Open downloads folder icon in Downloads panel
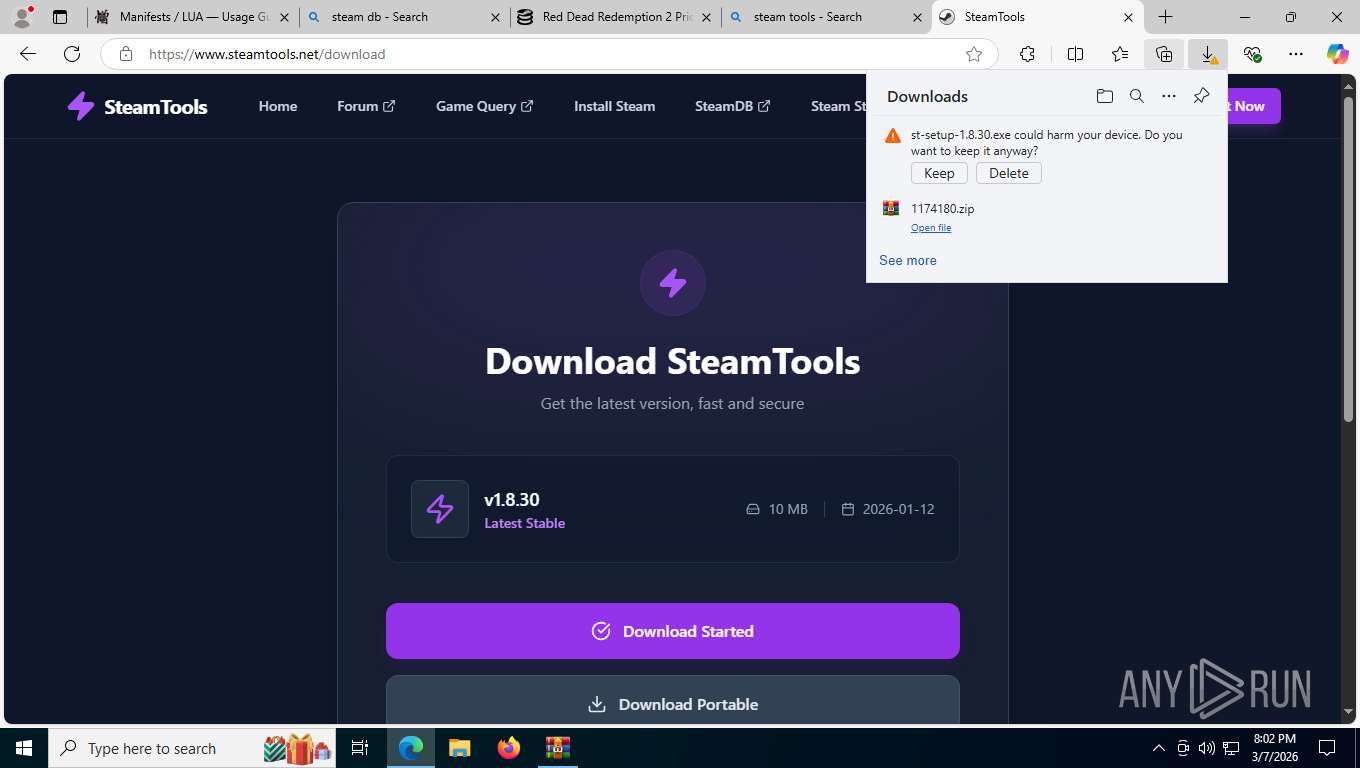This screenshot has height=768, width=1360. point(1104,96)
